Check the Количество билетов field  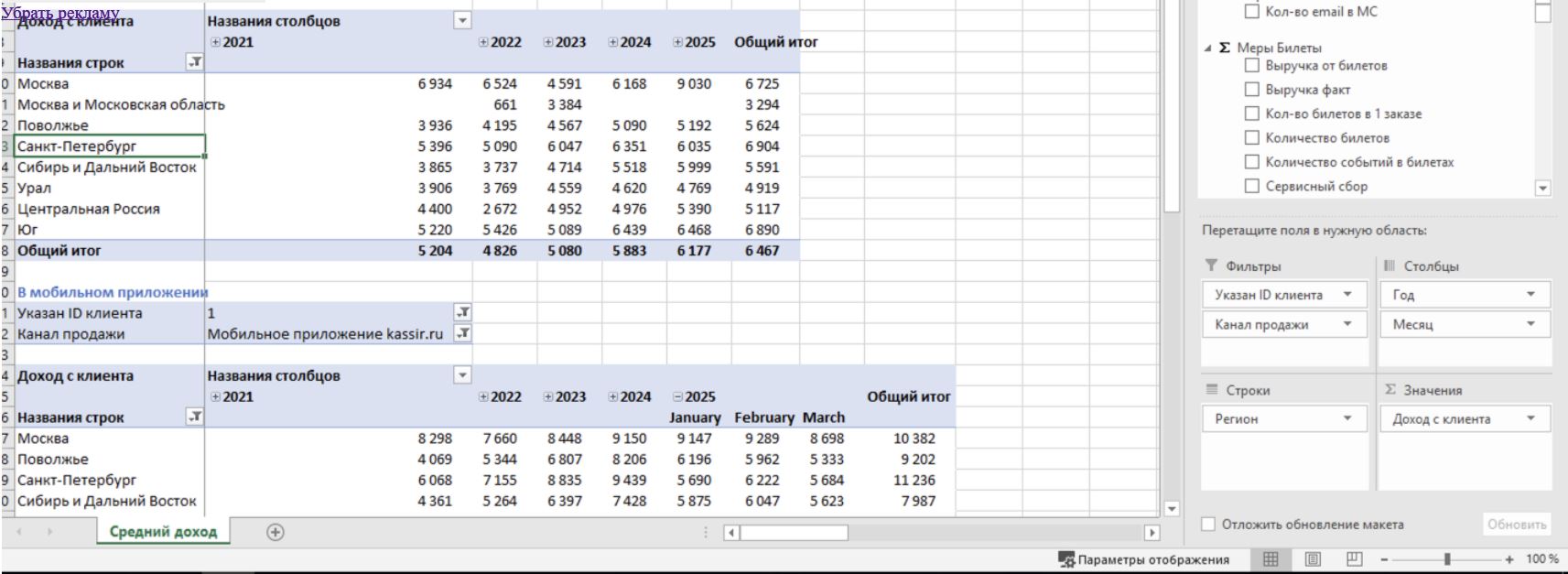[1252, 138]
